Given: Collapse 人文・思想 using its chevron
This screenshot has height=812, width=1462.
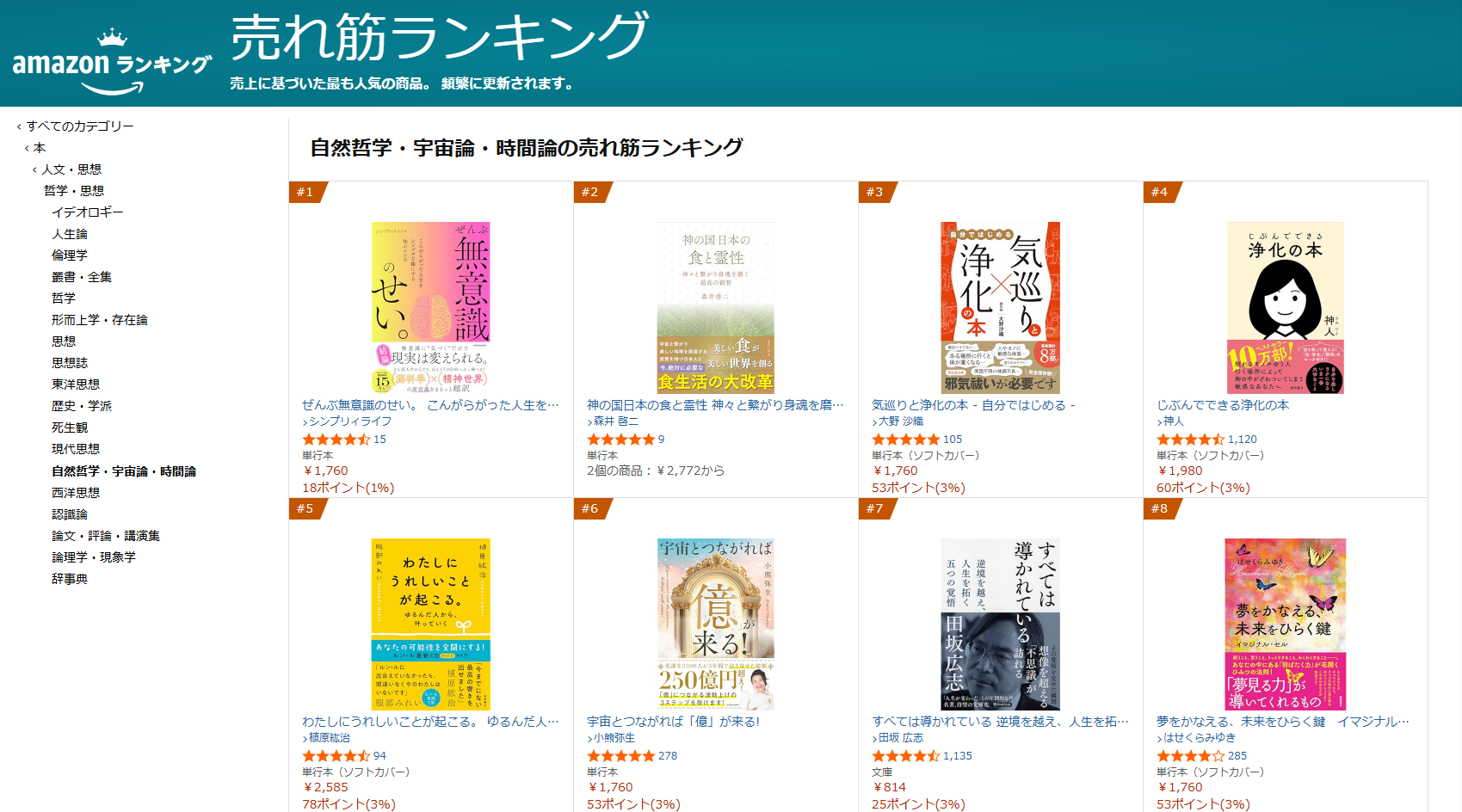Looking at the screenshot, I should tap(34, 169).
